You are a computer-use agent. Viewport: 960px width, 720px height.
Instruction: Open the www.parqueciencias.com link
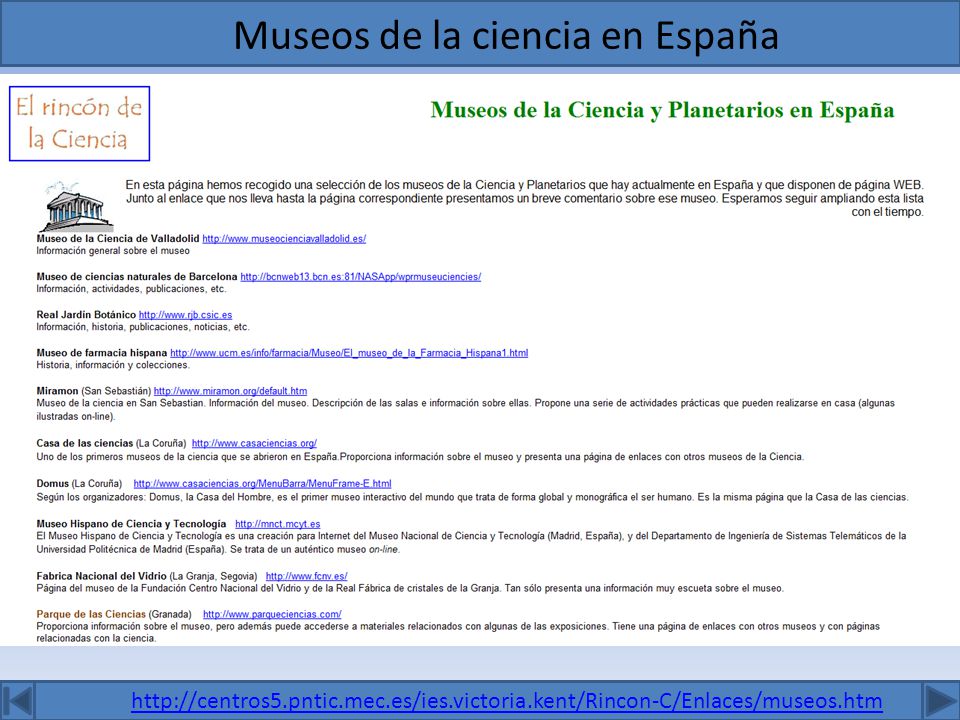pyautogui.click(x=272, y=614)
